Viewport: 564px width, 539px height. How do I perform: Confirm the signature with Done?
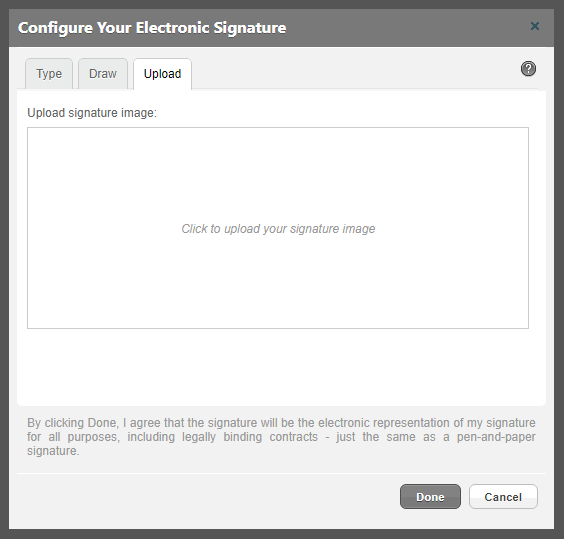(x=430, y=497)
